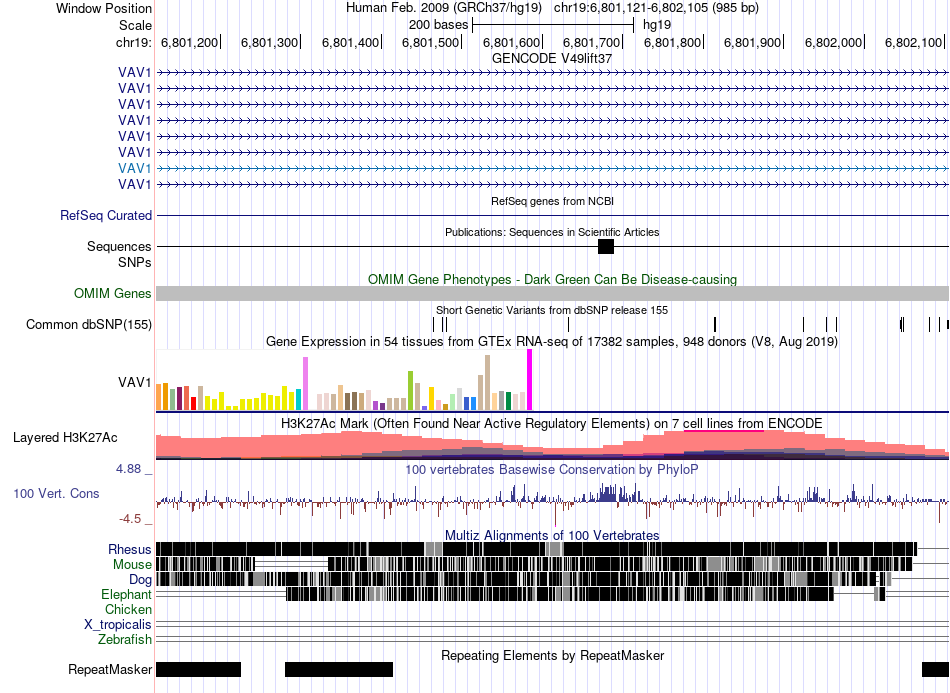Image resolution: width=950 pixels, height=693 pixels.
Task: Click the -4.5 PhyloP lower limit value
Action: (x=130, y=519)
